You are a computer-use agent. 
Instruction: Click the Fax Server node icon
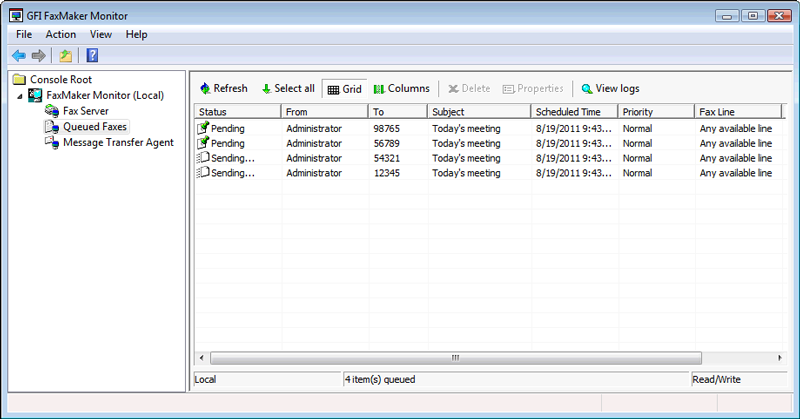coord(52,111)
